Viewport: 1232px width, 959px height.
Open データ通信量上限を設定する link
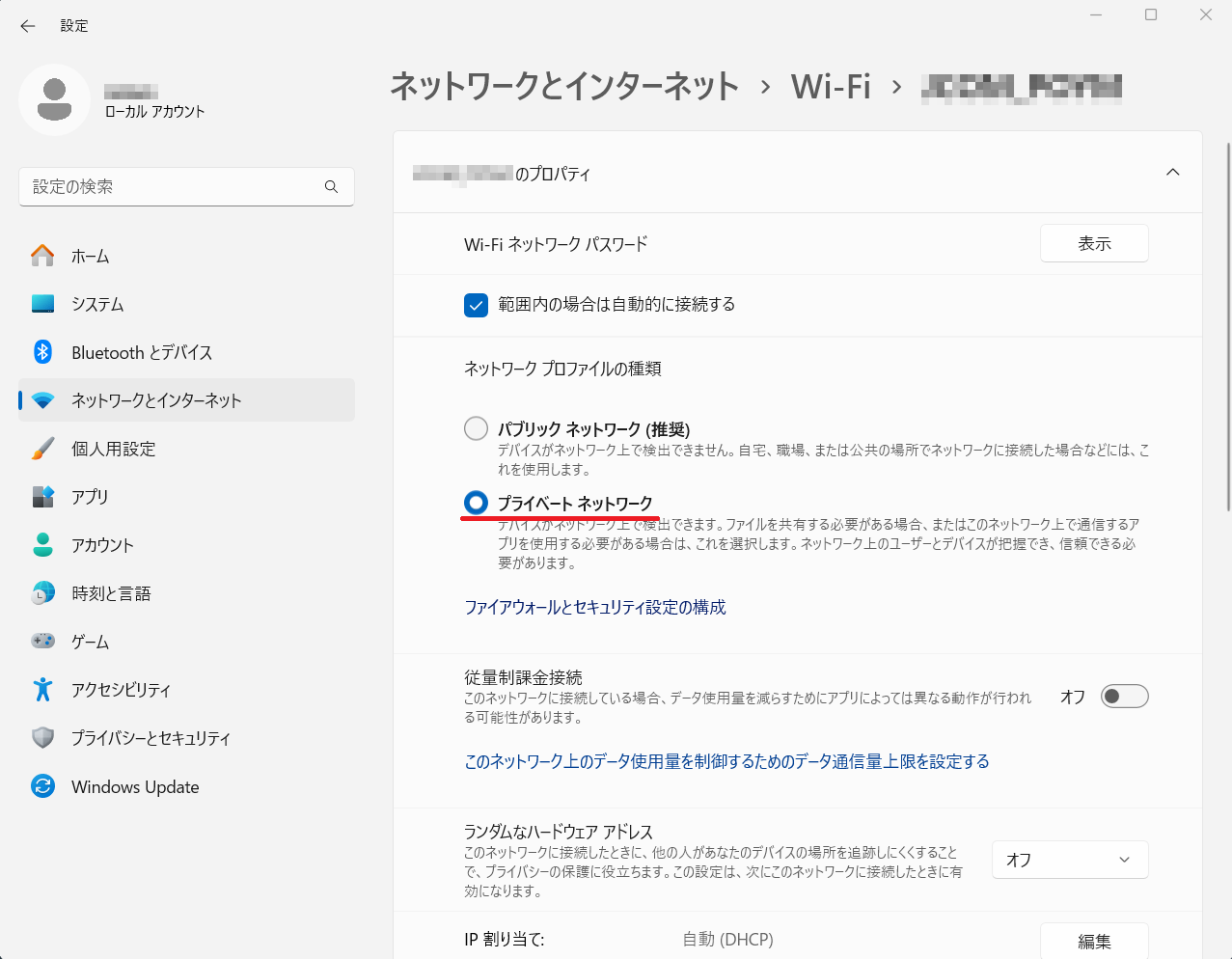pyautogui.click(x=726, y=761)
